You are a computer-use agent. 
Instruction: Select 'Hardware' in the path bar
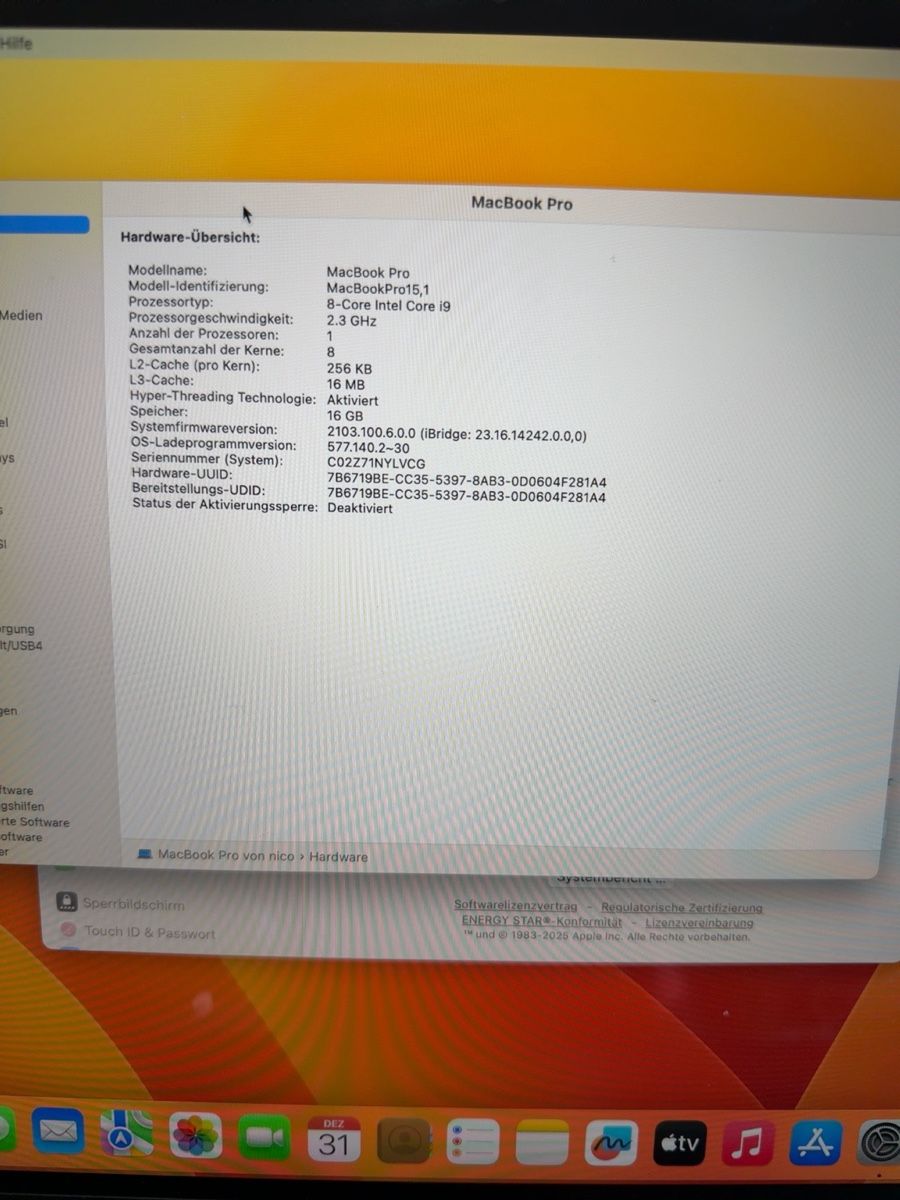click(x=338, y=857)
